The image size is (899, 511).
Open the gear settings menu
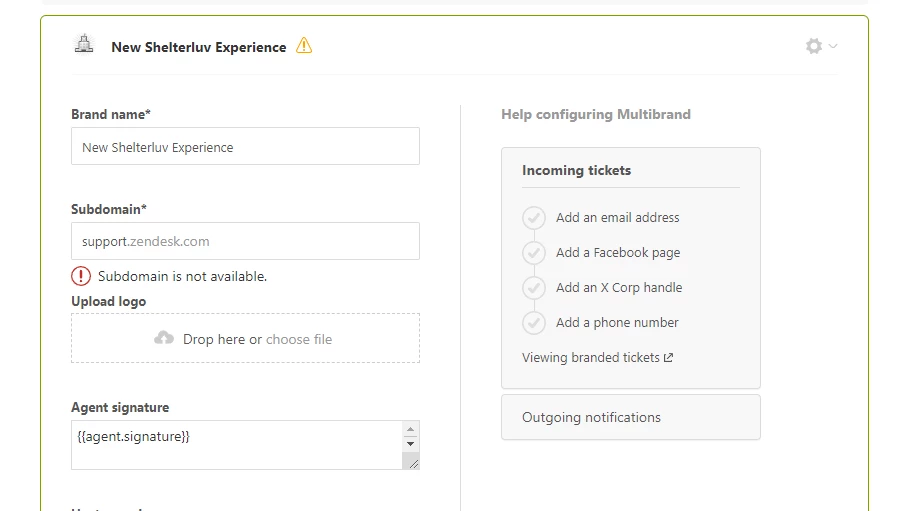[820, 46]
